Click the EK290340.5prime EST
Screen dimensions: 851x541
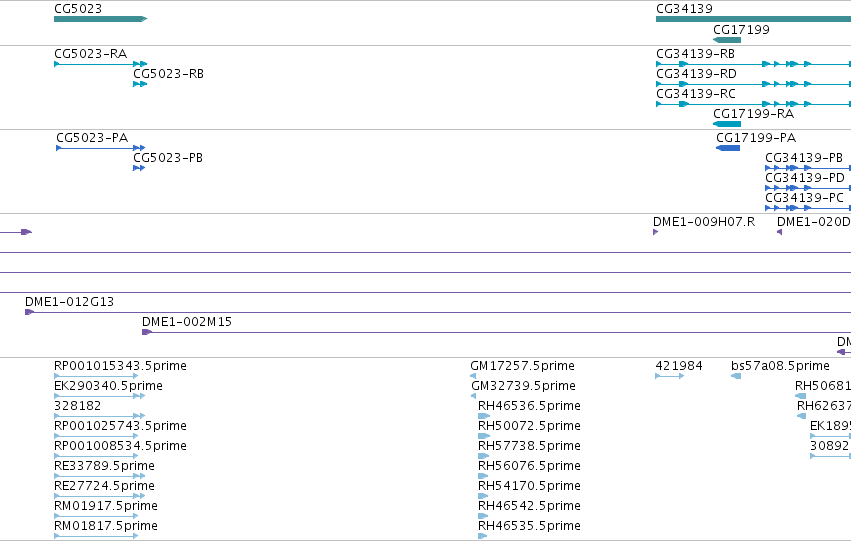(99, 396)
